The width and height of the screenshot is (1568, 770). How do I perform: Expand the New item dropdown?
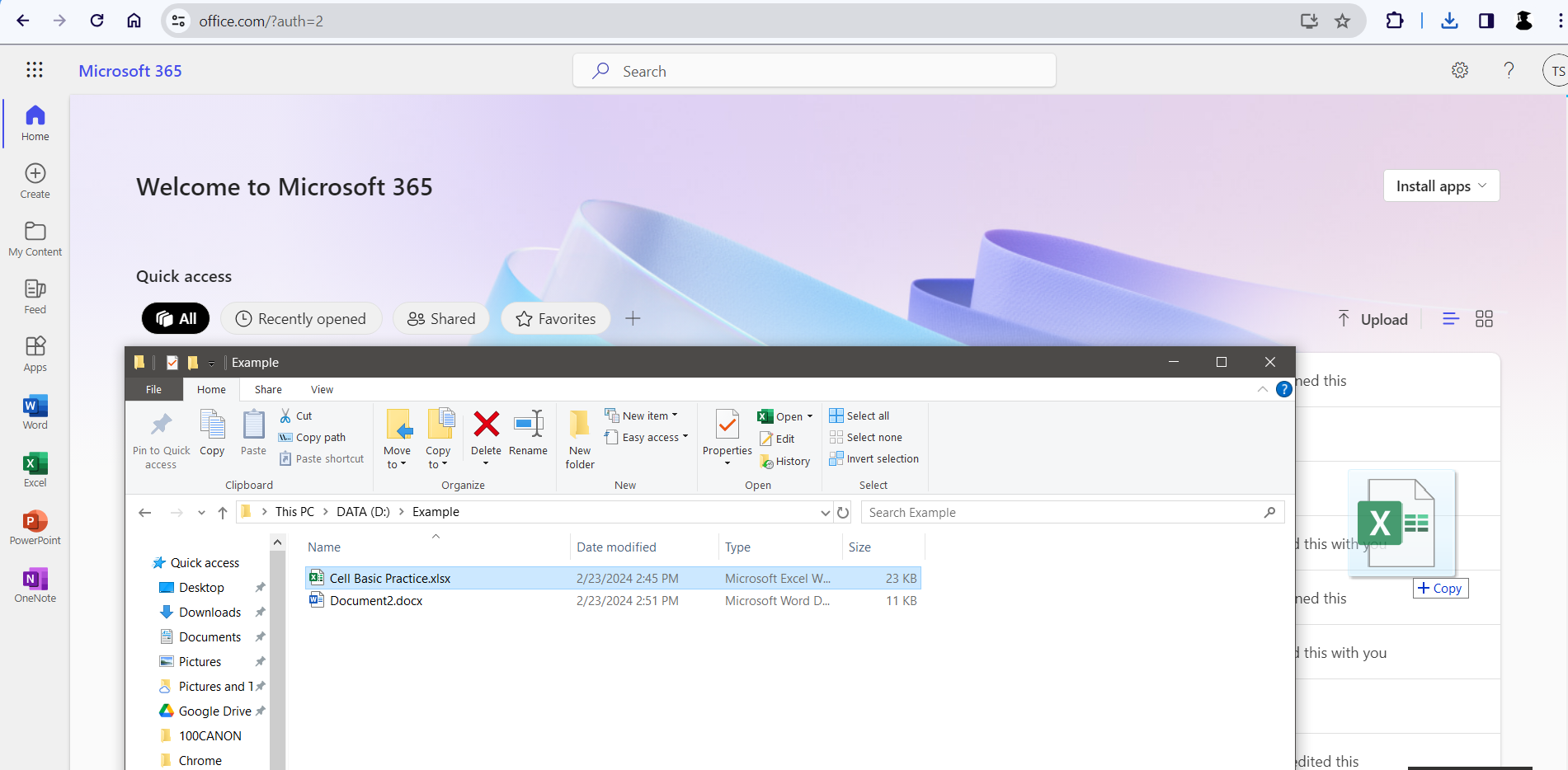coord(641,416)
